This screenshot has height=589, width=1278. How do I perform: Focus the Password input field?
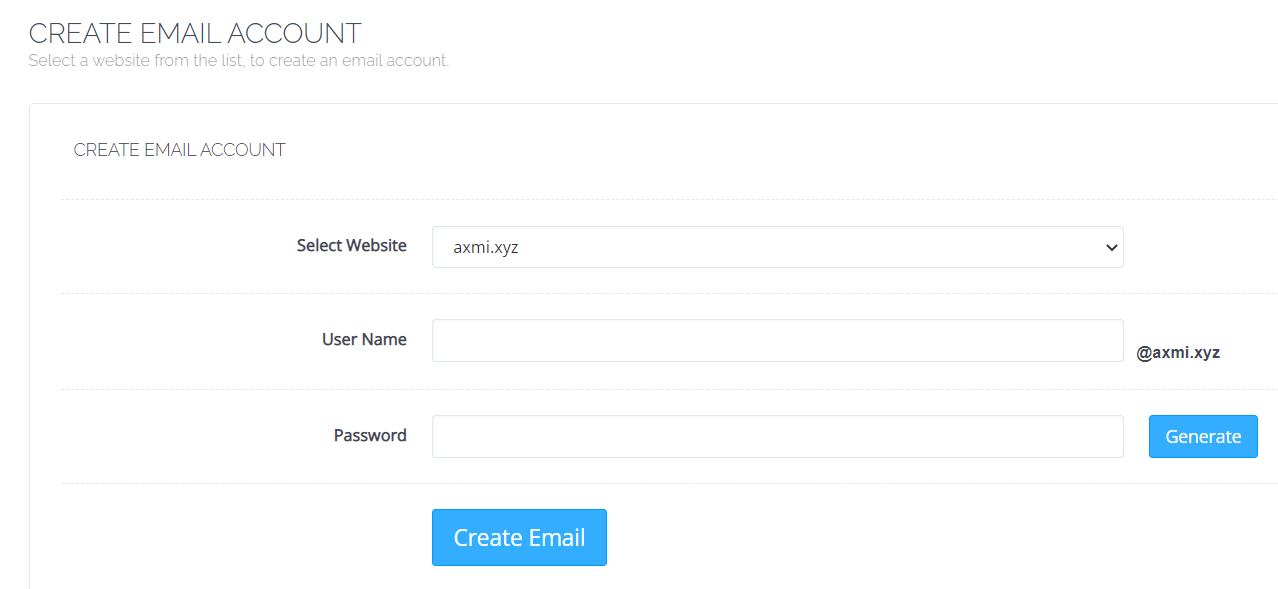pyautogui.click(x=777, y=437)
